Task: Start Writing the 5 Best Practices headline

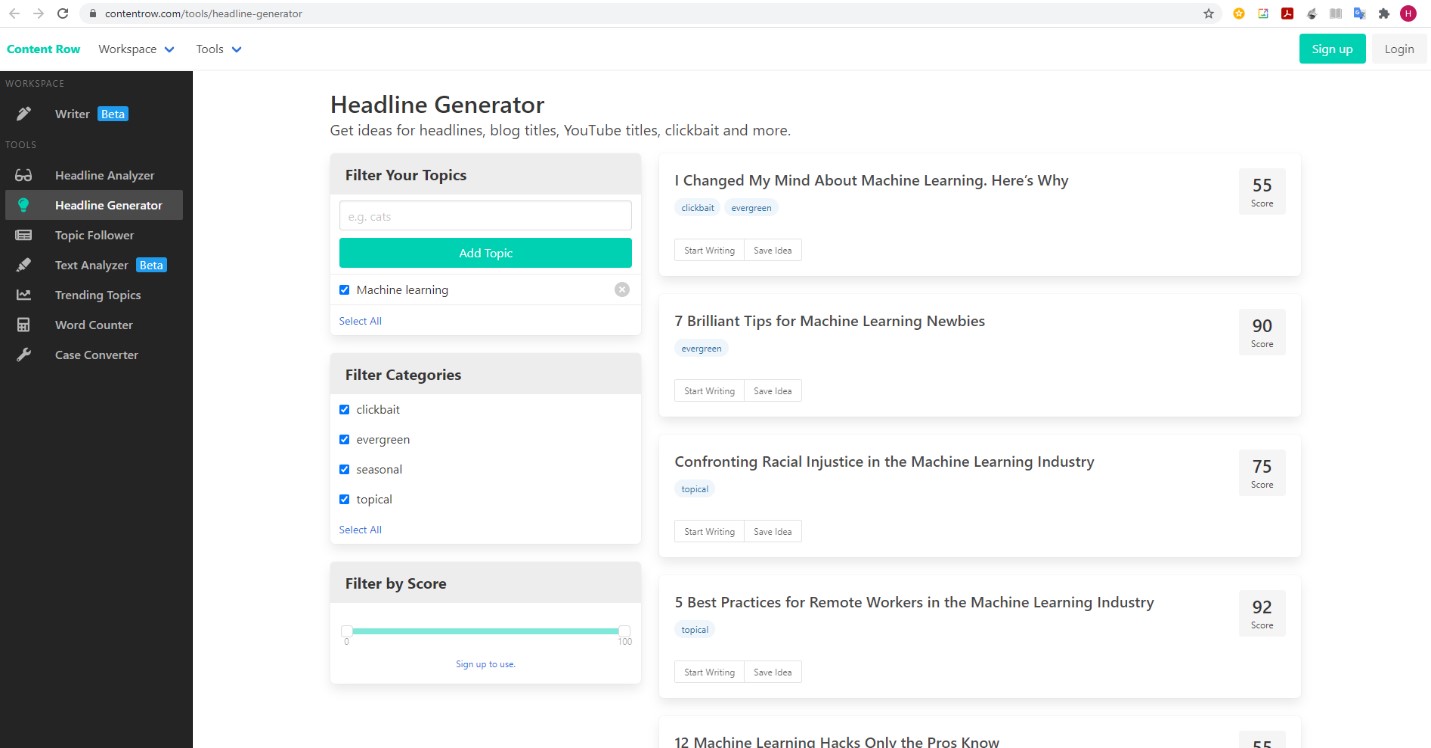Action: [x=709, y=672]
